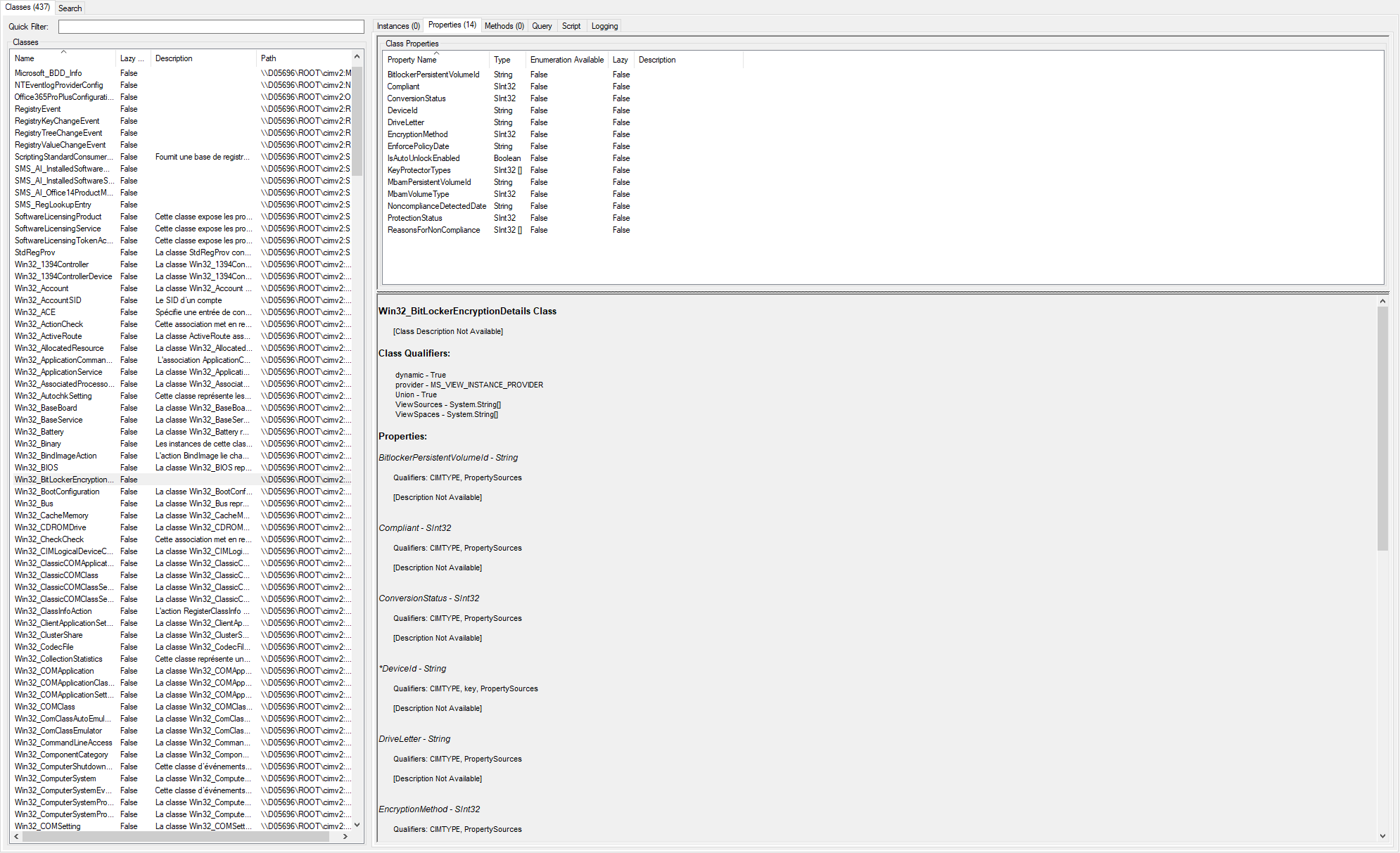This screenshot has width=1400, height=853.
Task: Sort classes by Lazy column header
Action: pos(132,58)
